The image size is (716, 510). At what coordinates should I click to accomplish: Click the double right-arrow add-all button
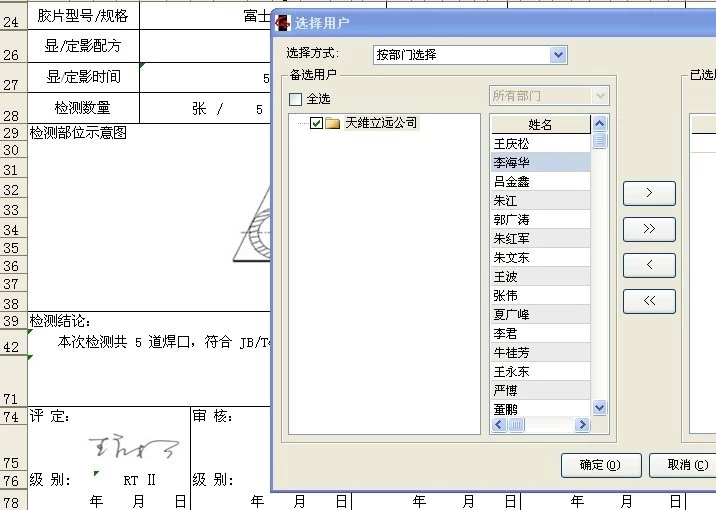pyautogui.click(x=649, y=229)
